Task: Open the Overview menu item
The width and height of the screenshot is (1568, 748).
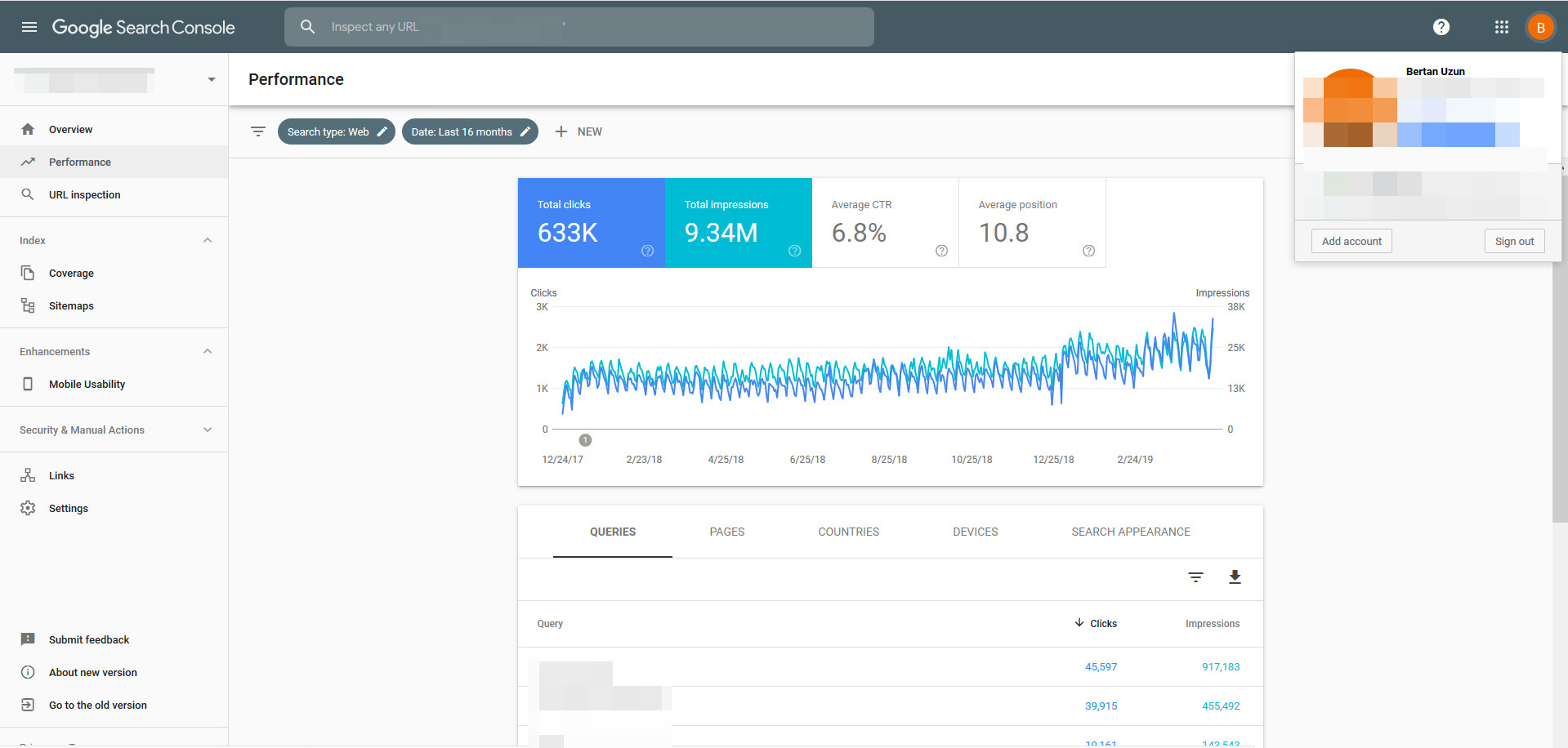Action: click(114, 129)
